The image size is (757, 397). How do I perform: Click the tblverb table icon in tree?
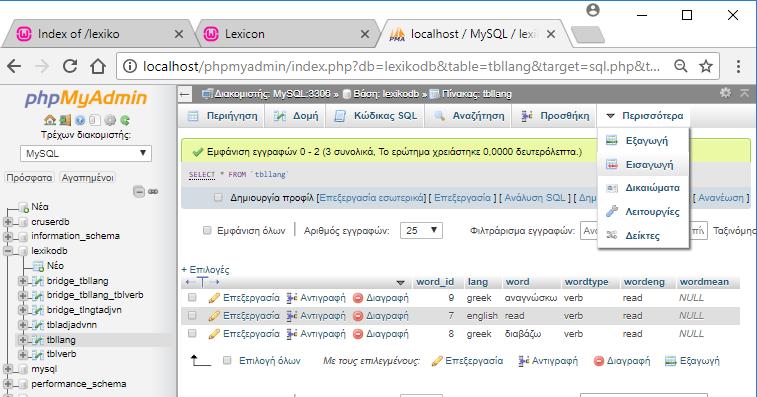pos(38,354)
